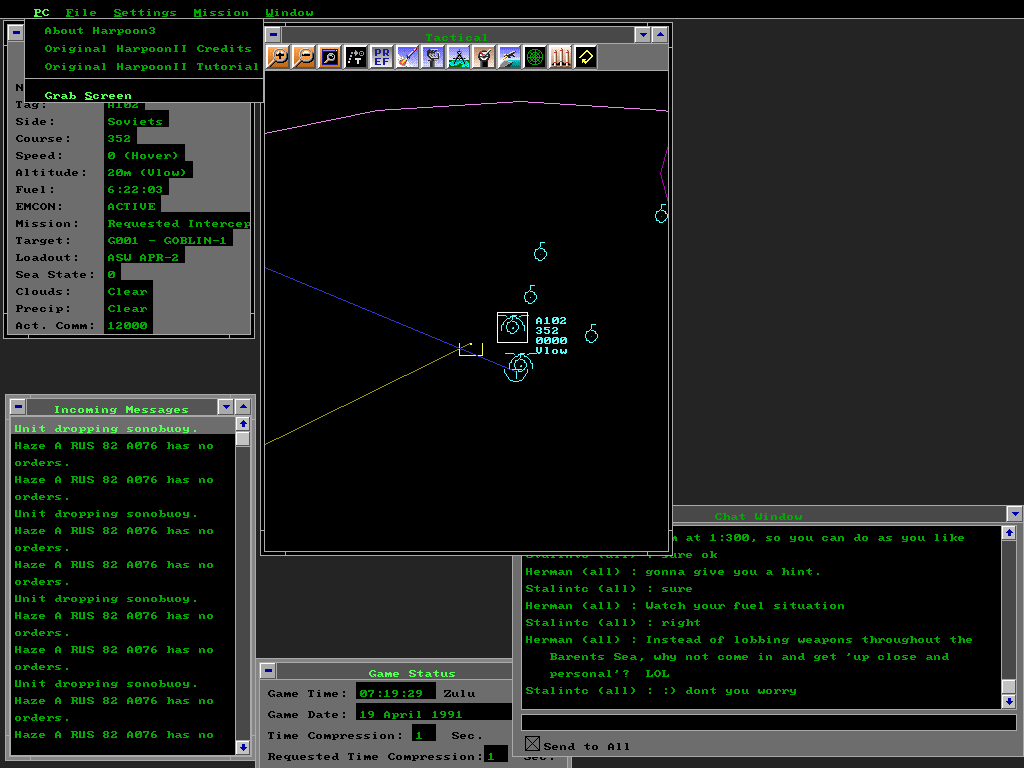The image size is (1024, 768).
Task: Open the Window menu
Action: [x=289, y=12]
